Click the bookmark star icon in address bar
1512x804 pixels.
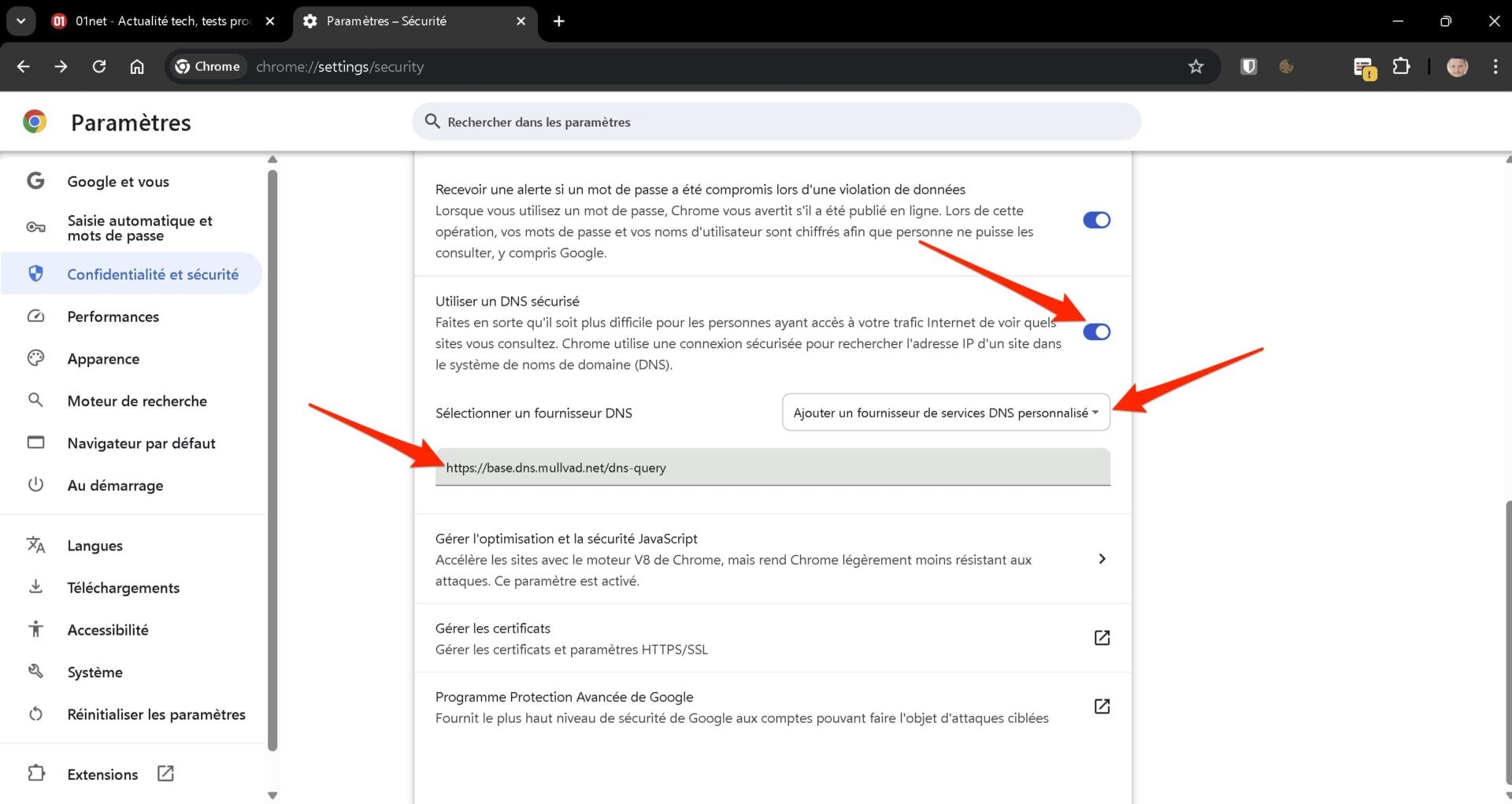click(1195, 67)
